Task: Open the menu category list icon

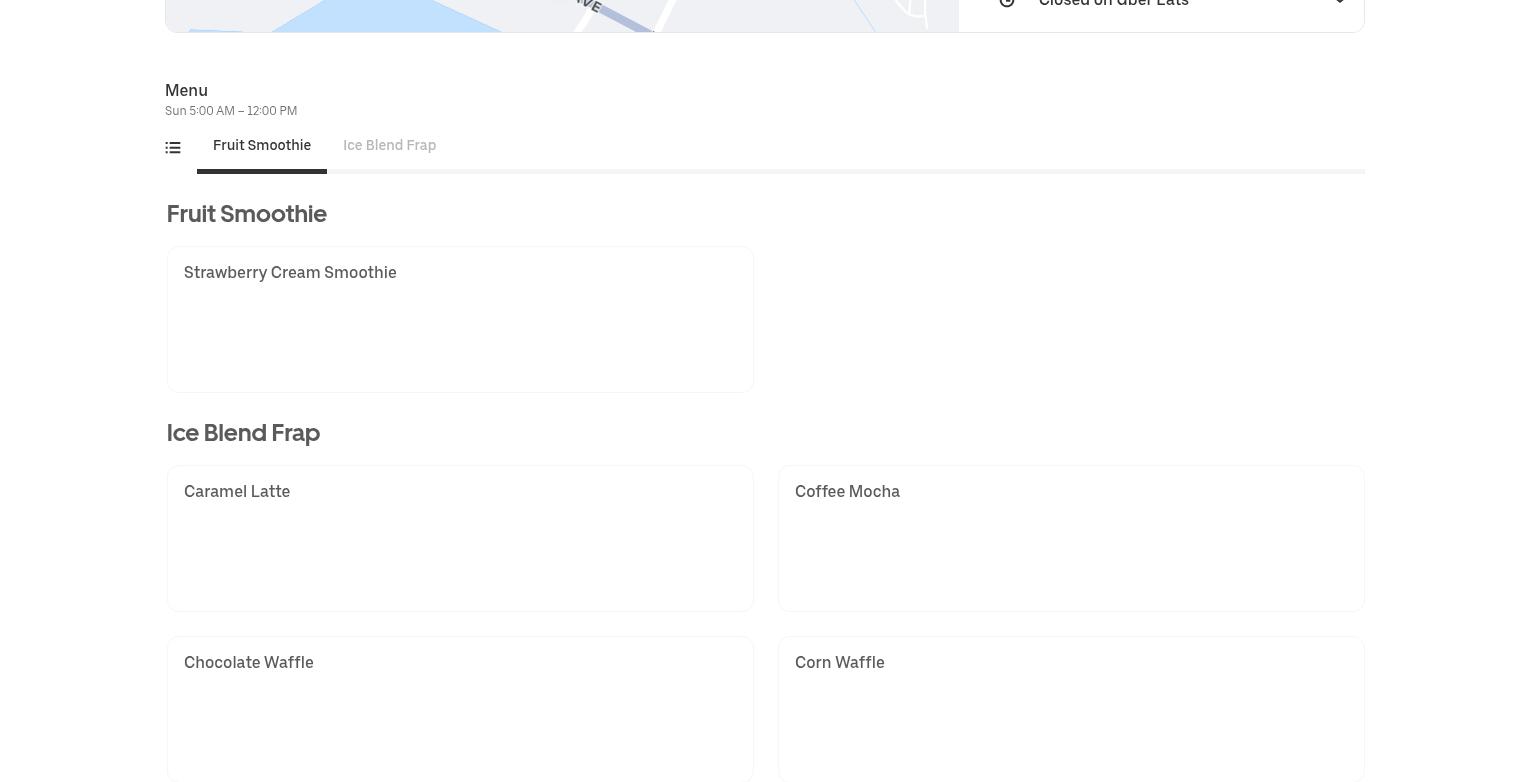Action: (173, 148)
